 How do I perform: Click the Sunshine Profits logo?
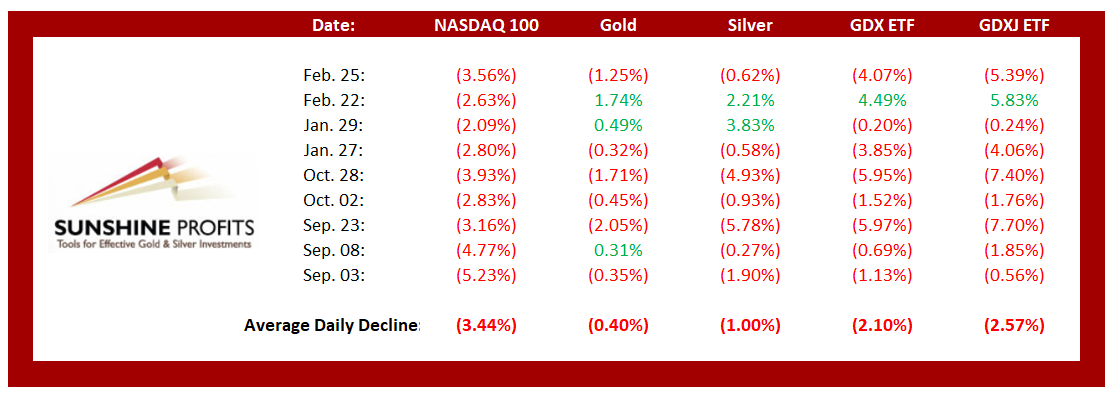(153, 201)
